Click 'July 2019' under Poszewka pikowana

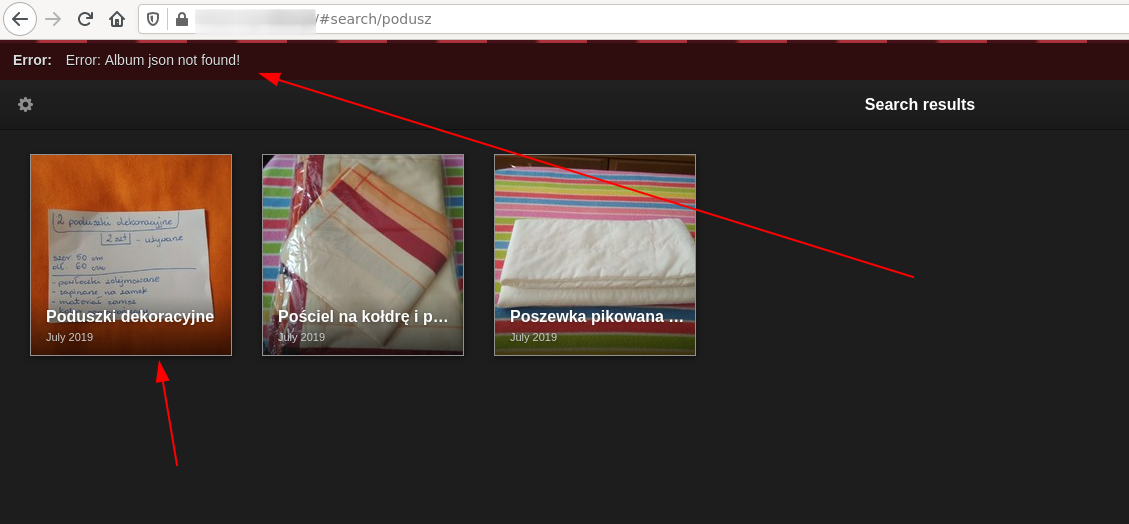[533, 337]
